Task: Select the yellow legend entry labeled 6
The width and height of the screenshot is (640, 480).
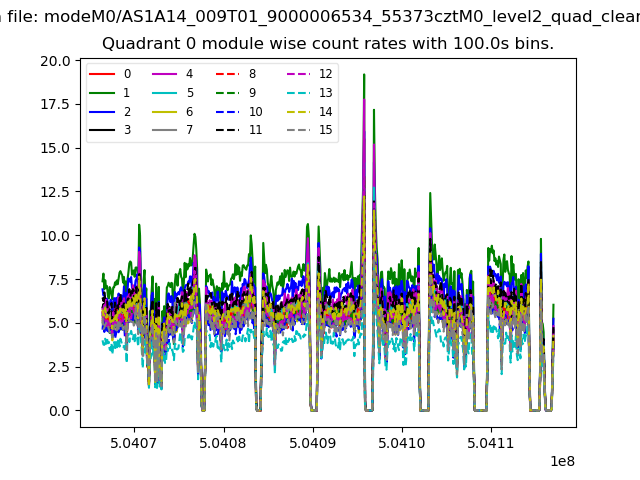Action: click(164, 111)
